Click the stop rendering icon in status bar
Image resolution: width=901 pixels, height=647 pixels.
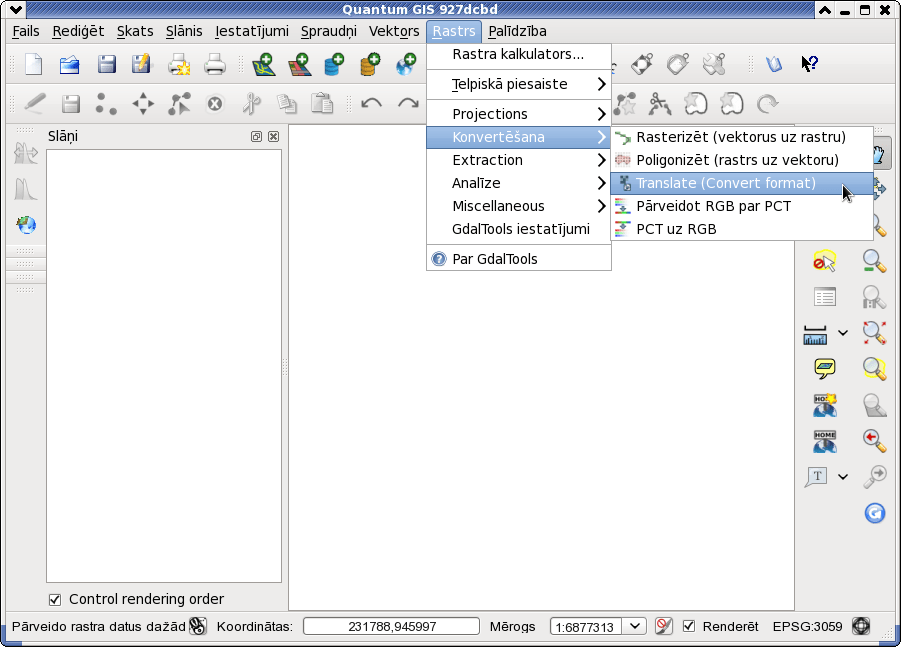[x=663, y=626]
